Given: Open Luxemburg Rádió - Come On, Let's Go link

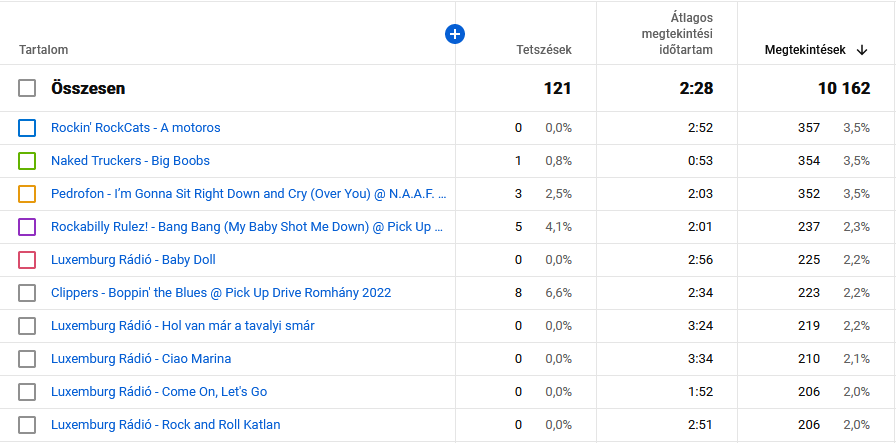Looking at the screenshot, I should point(159,392).
